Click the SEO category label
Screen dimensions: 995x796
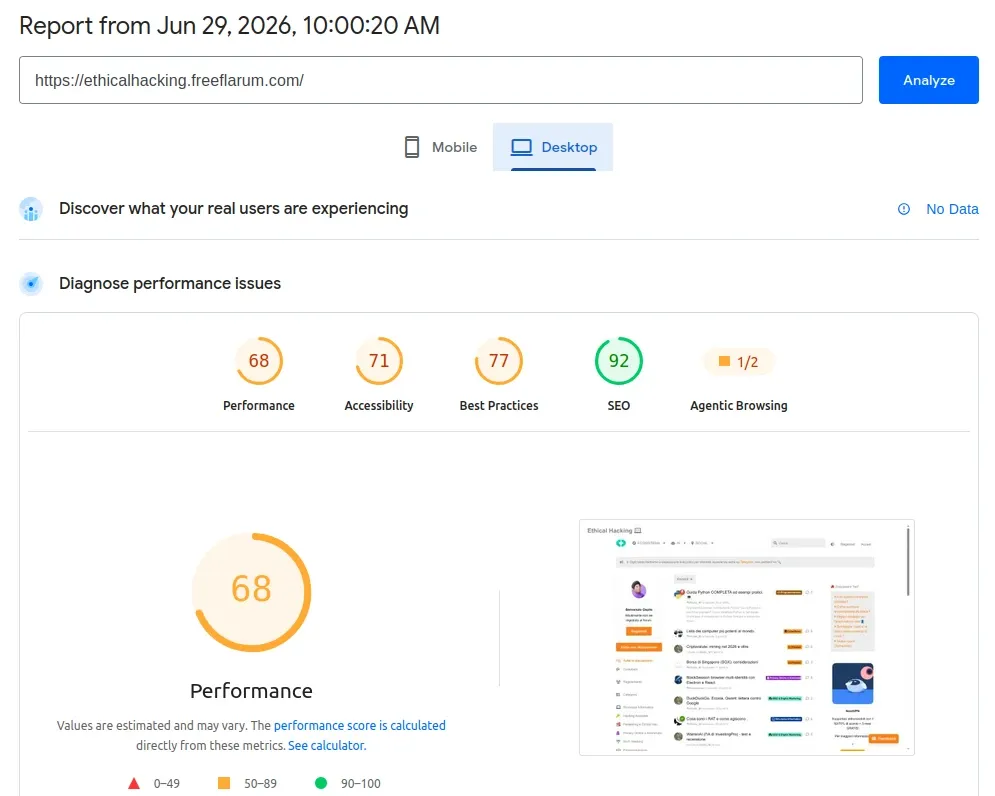coord(619,406)
